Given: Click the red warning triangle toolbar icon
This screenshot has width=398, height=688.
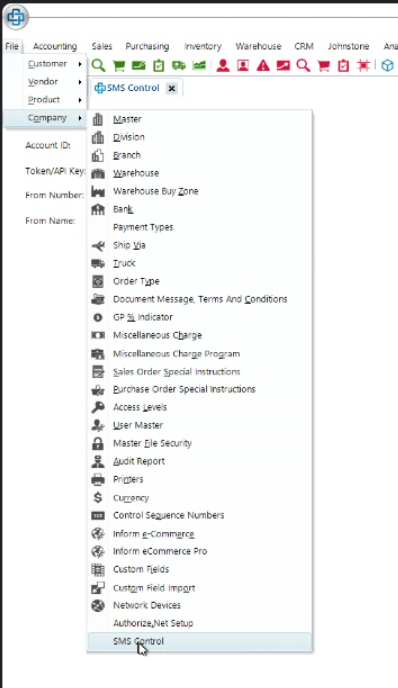Looking at the screenshot, I should click(263, 66).
